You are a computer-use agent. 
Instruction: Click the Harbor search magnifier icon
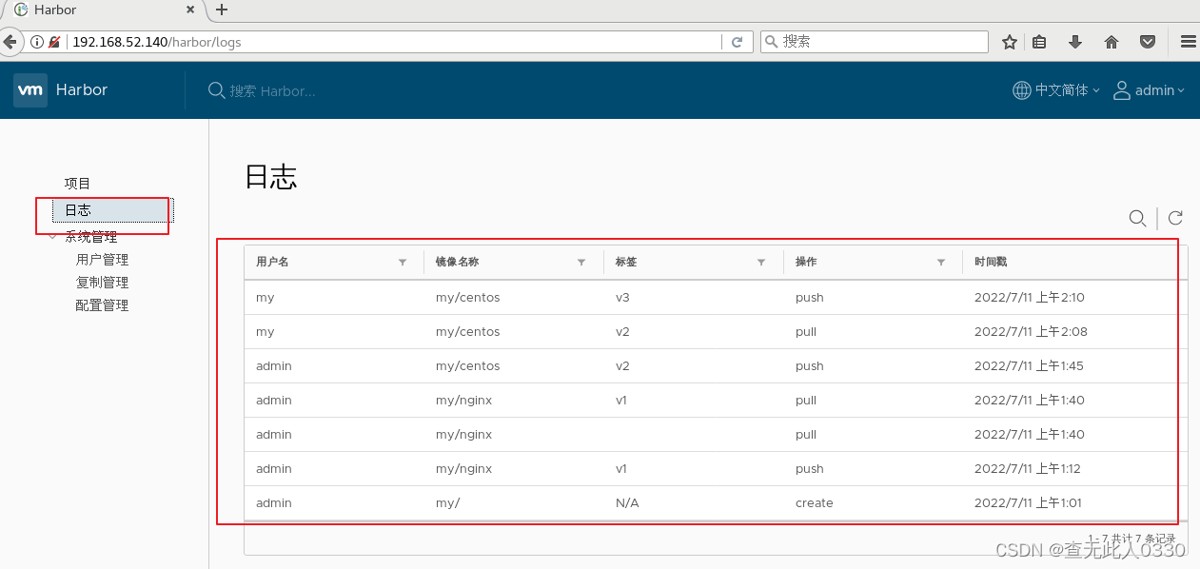[216, 90]
